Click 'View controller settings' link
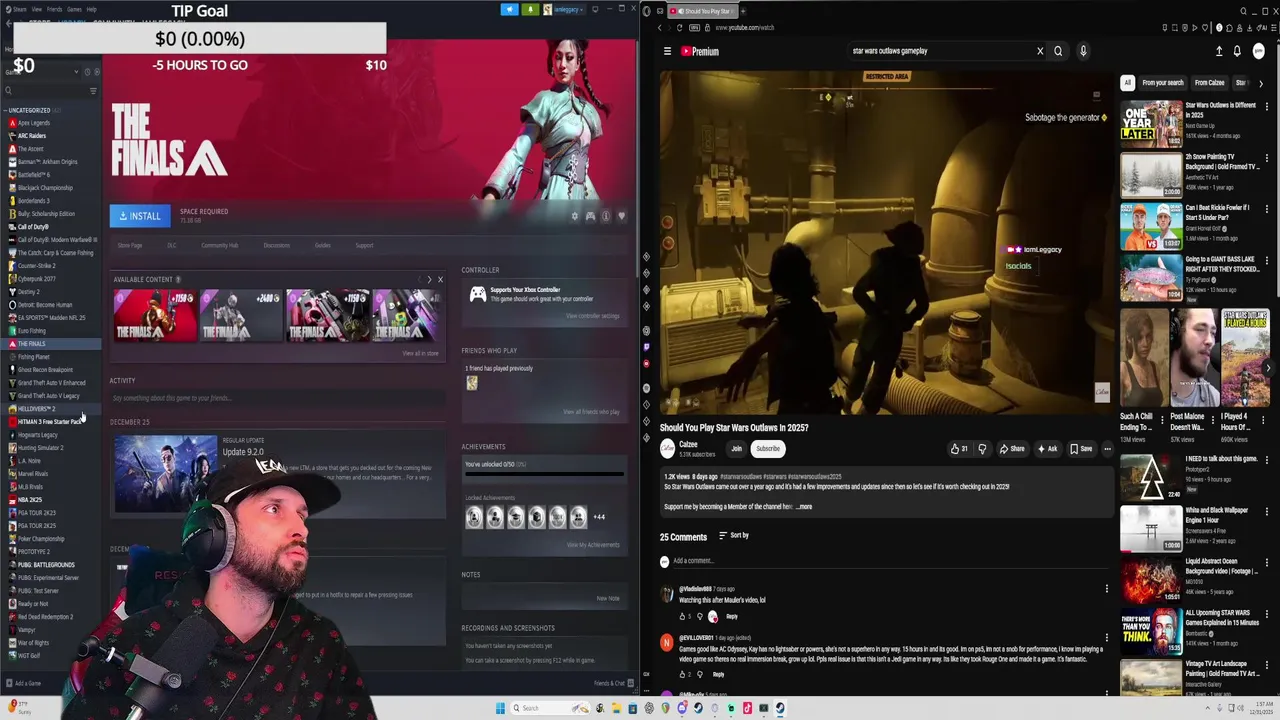 click(592, 316)
